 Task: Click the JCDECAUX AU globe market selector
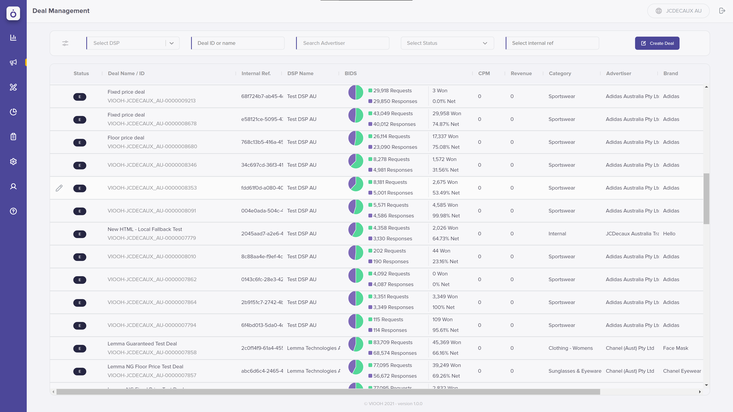point(678,11)
